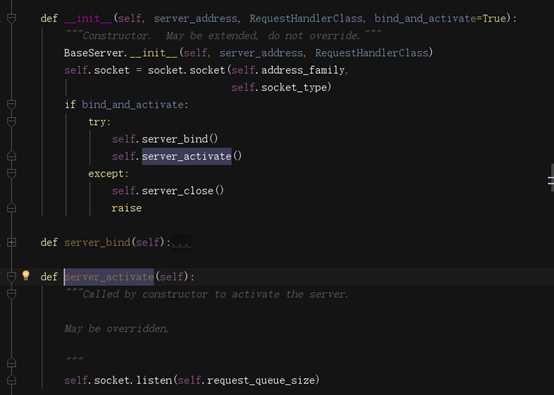The image size is (554, 395).
Task: Click RequestHandlerClass in the def __init__ signature
Action: coord(306,18)
